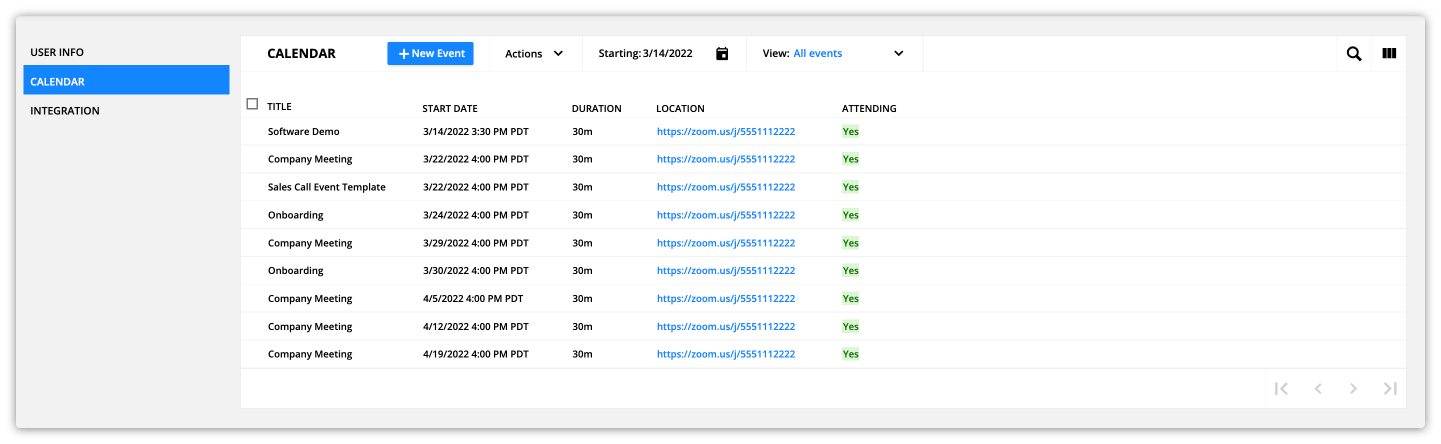This screenshot has width=1441, height=444.
Task: Sort by the Start Date column header
Action: coord(450,109)
